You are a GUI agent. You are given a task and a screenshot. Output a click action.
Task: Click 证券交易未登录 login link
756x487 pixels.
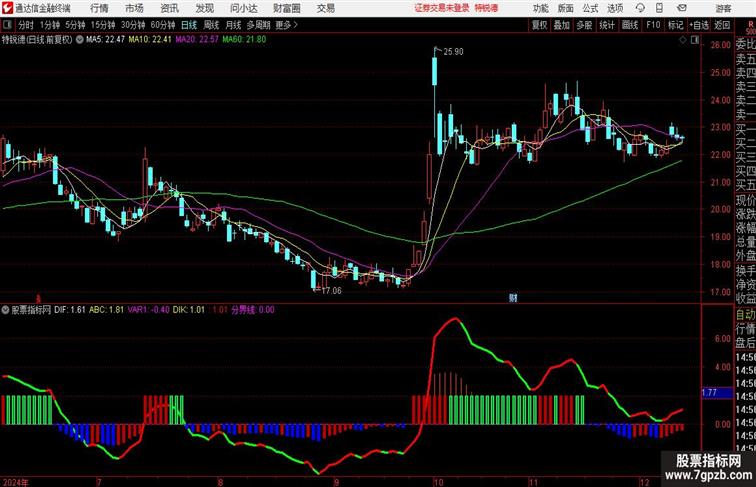click(x=442, y=8)
